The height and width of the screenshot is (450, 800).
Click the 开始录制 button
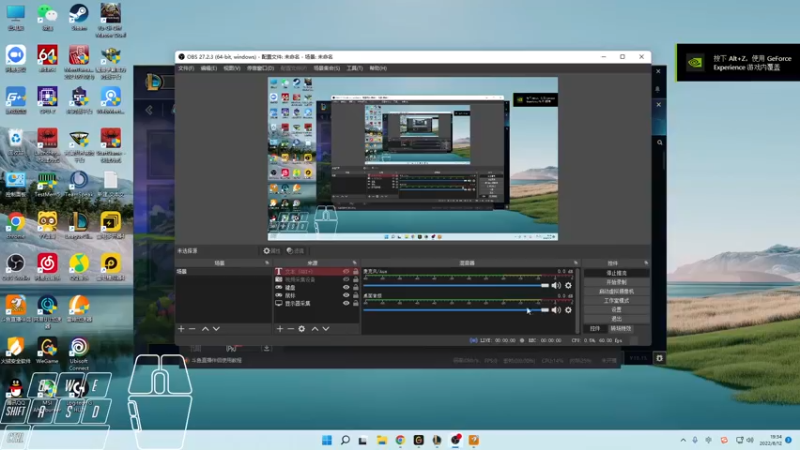617,282
